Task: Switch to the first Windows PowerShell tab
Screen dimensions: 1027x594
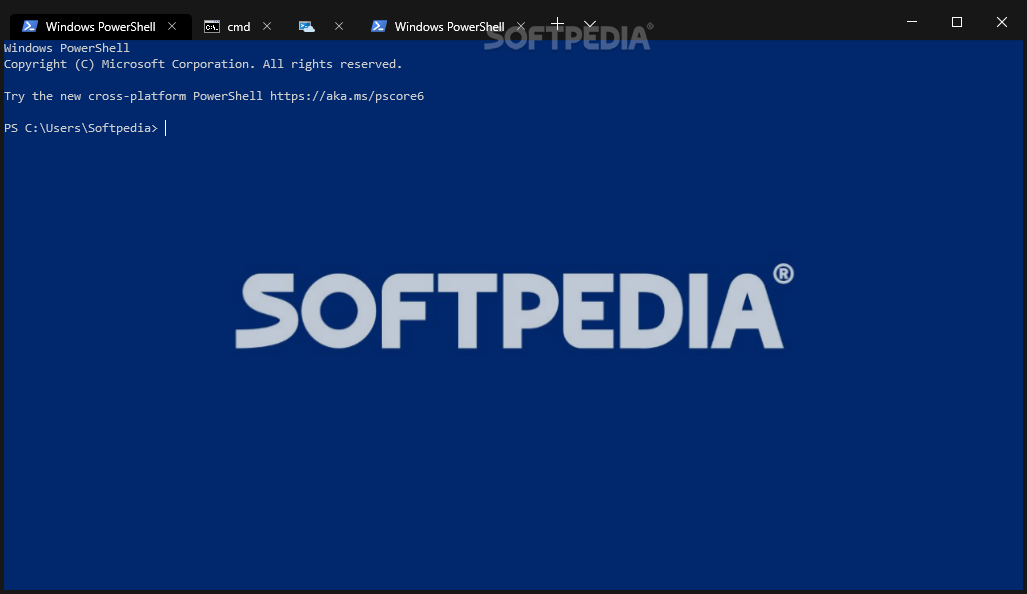Action: pyautogui.click(x=101, y=27)
